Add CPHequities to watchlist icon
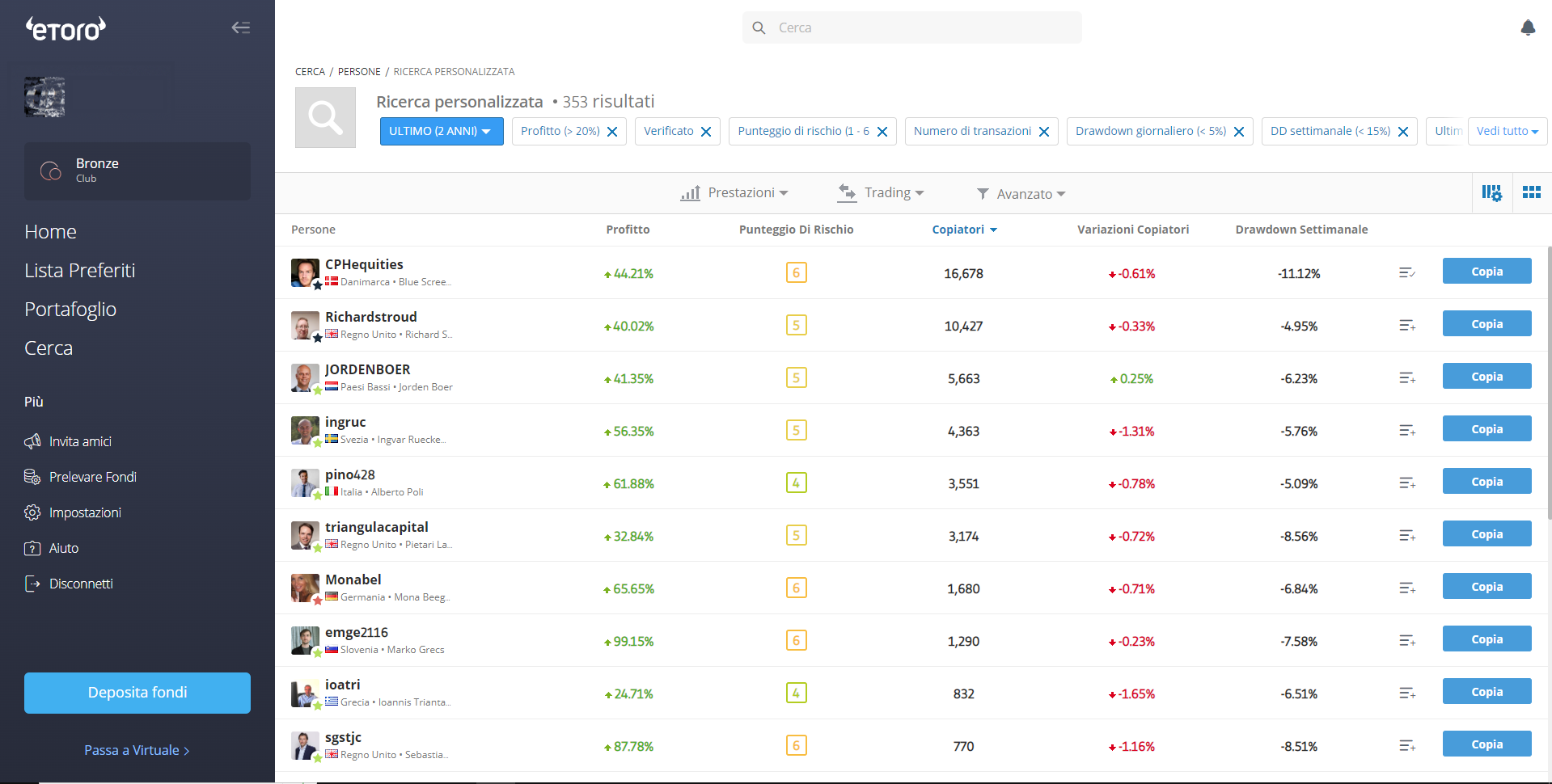Screen dimensions: 1552x784 (x=1407, y=273)
